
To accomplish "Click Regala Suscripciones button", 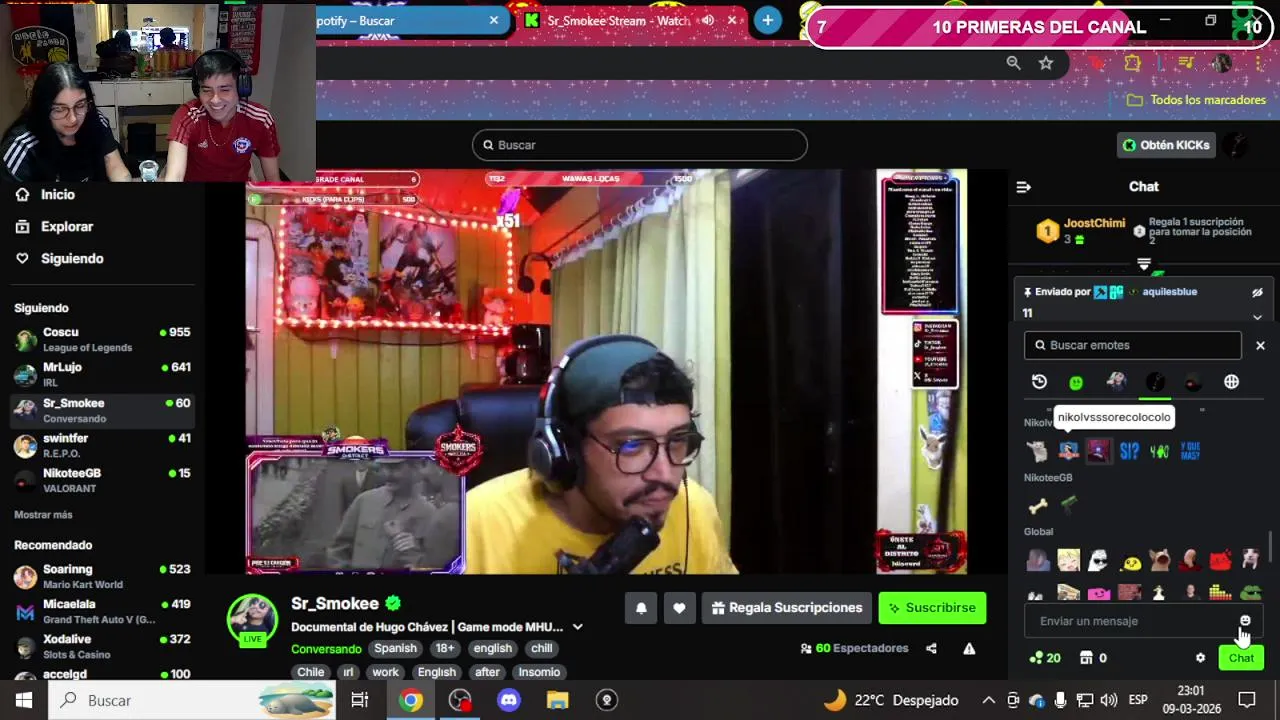I will point(786,608).
